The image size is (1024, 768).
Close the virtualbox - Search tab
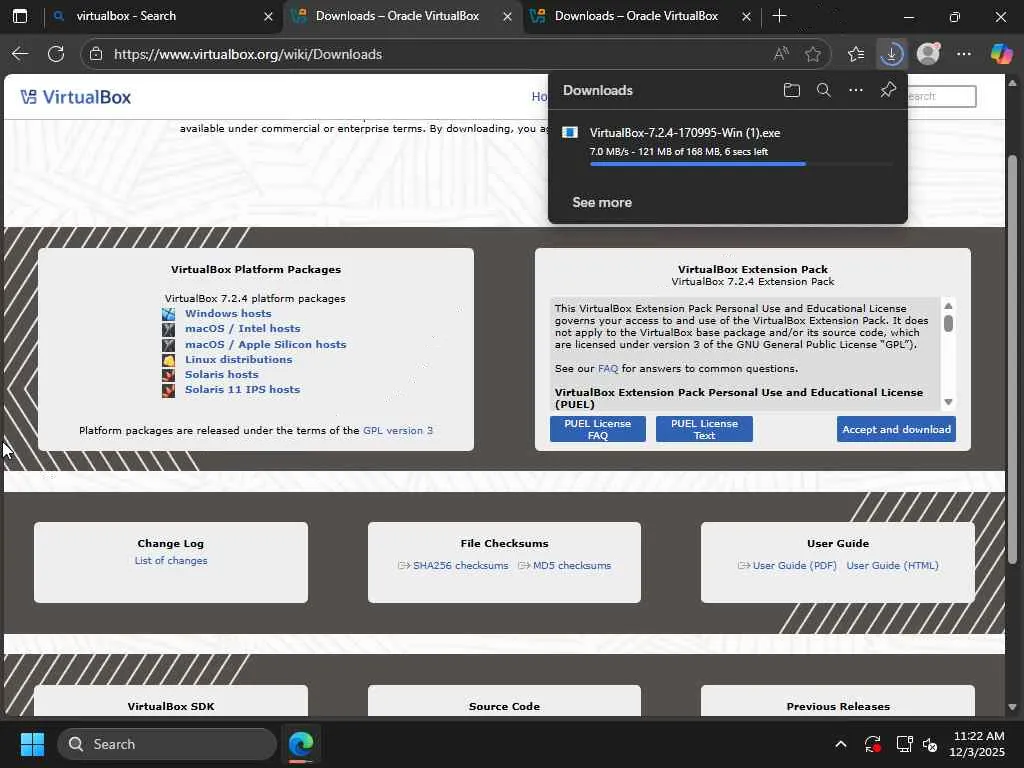pyautogui.click(x=268, y=16)
